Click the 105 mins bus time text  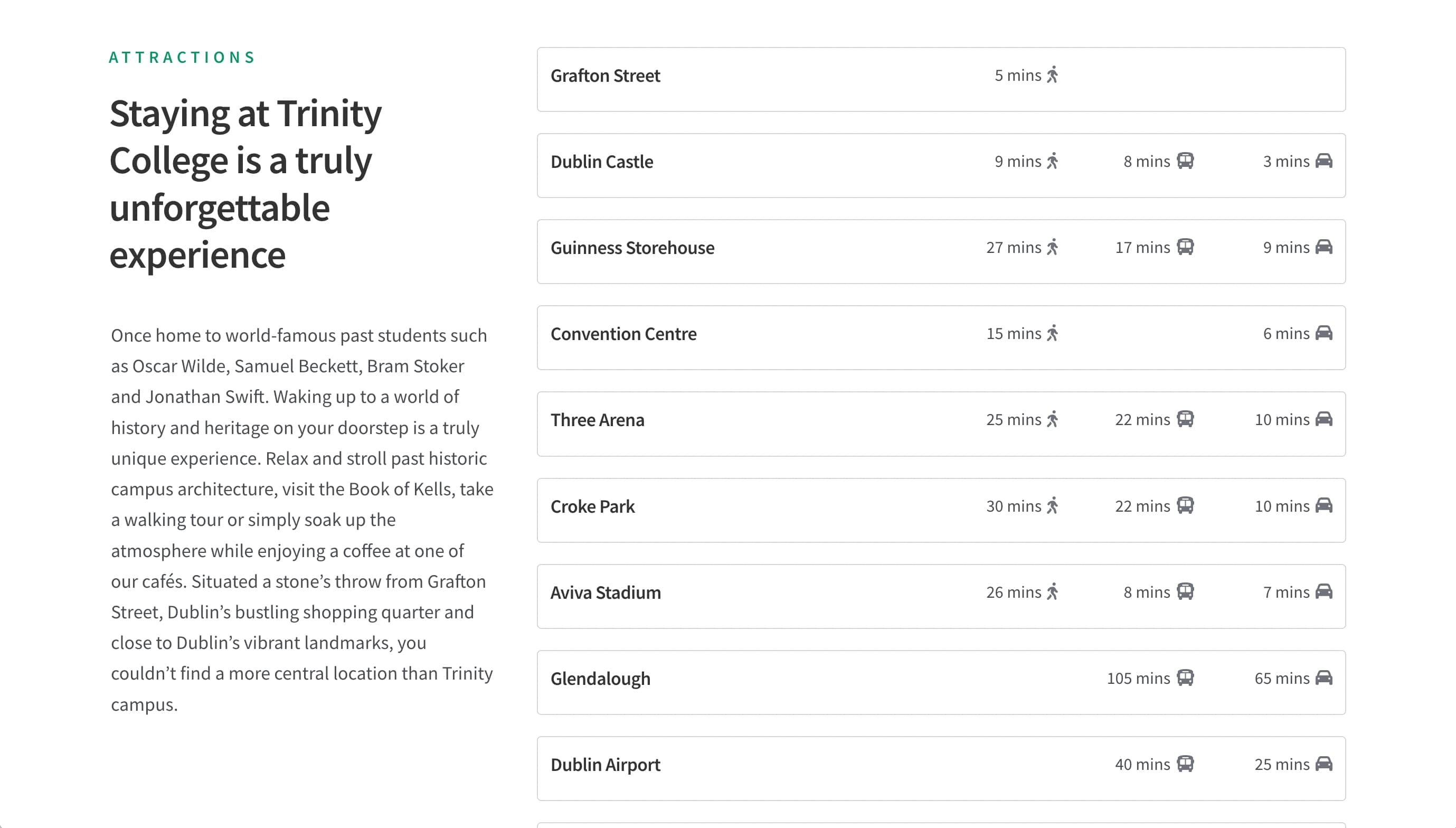point(1138,679)
